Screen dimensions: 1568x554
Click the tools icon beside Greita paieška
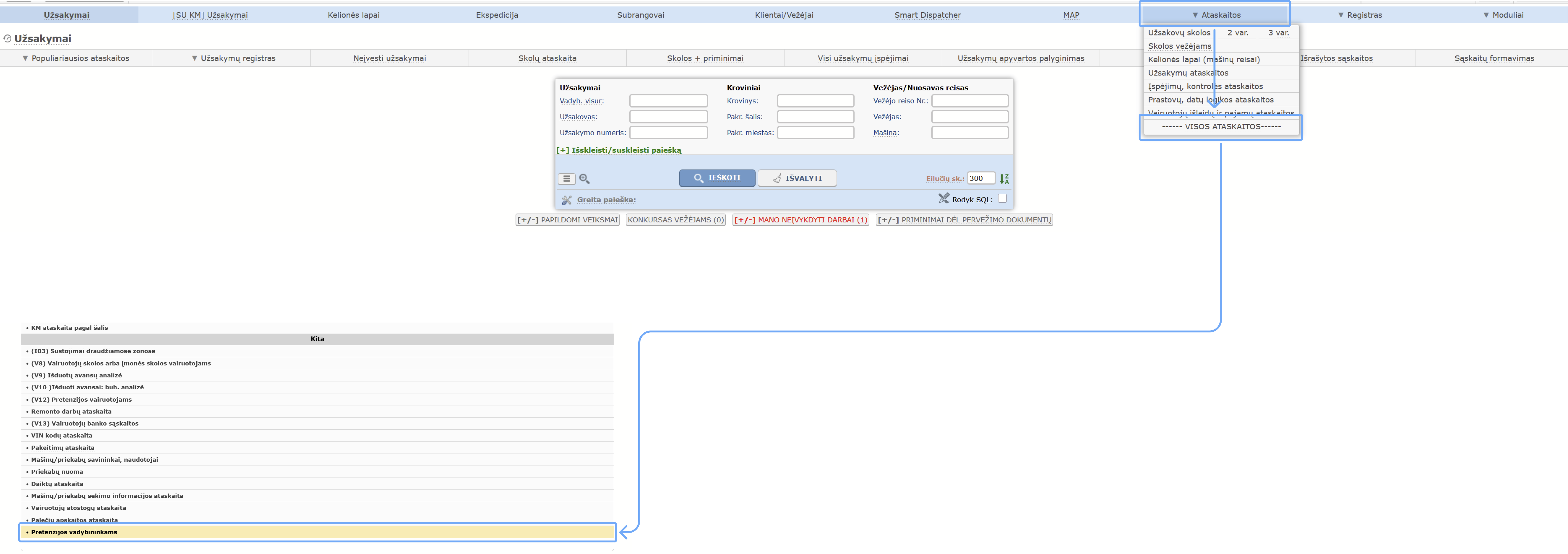coord(567,200)
